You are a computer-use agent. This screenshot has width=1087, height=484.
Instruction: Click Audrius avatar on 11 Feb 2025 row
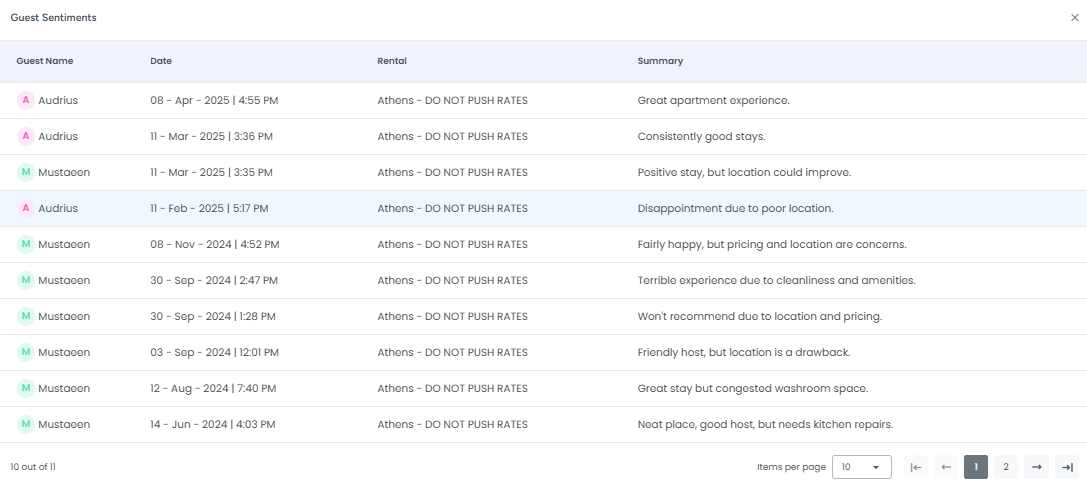tap(26, 208)
